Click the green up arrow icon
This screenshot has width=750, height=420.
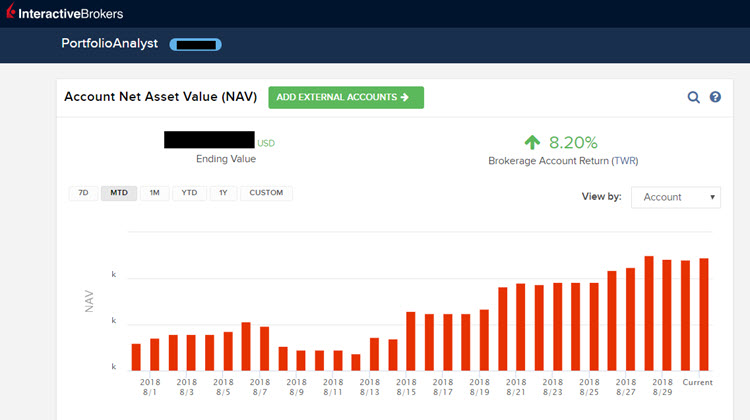coord(532,142)
